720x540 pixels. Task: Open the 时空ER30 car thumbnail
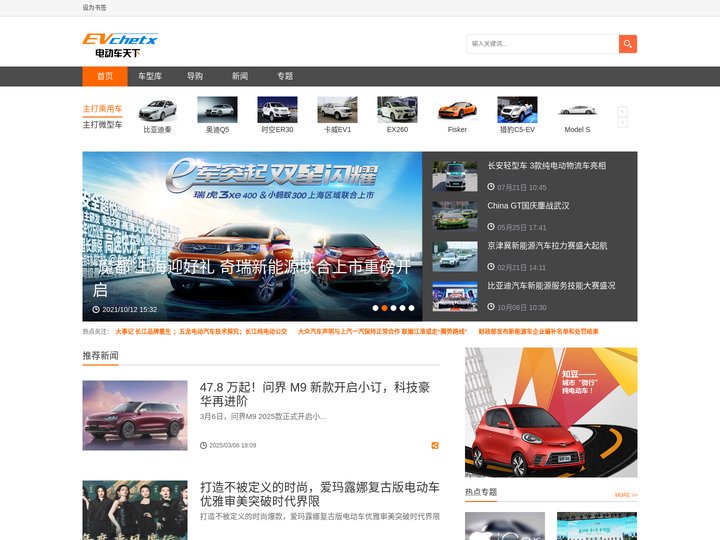(277, 110)
